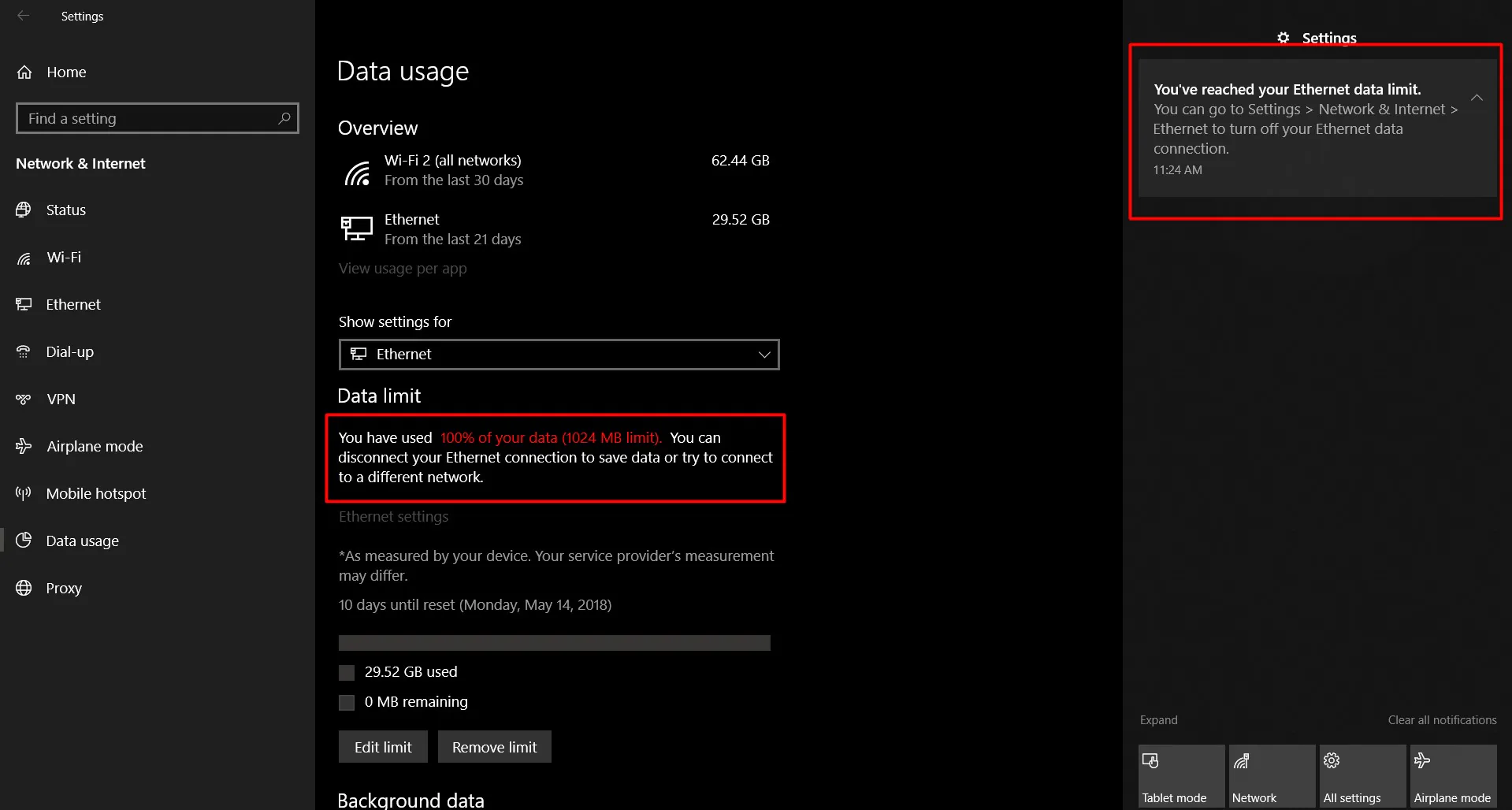The width and height of the screenshot is (1512, 810).
Task: Click the Remove limit button
Action: click(x=495, y=747)
